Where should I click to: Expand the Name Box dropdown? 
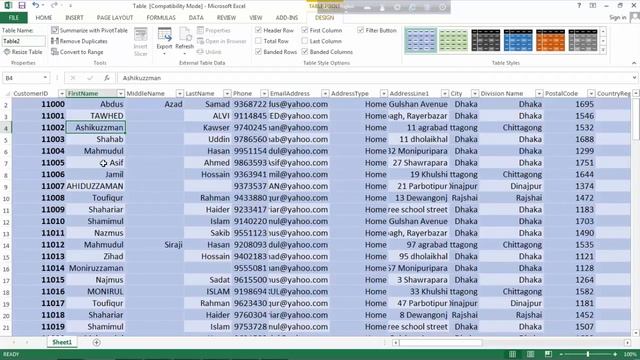pos(45,78)
